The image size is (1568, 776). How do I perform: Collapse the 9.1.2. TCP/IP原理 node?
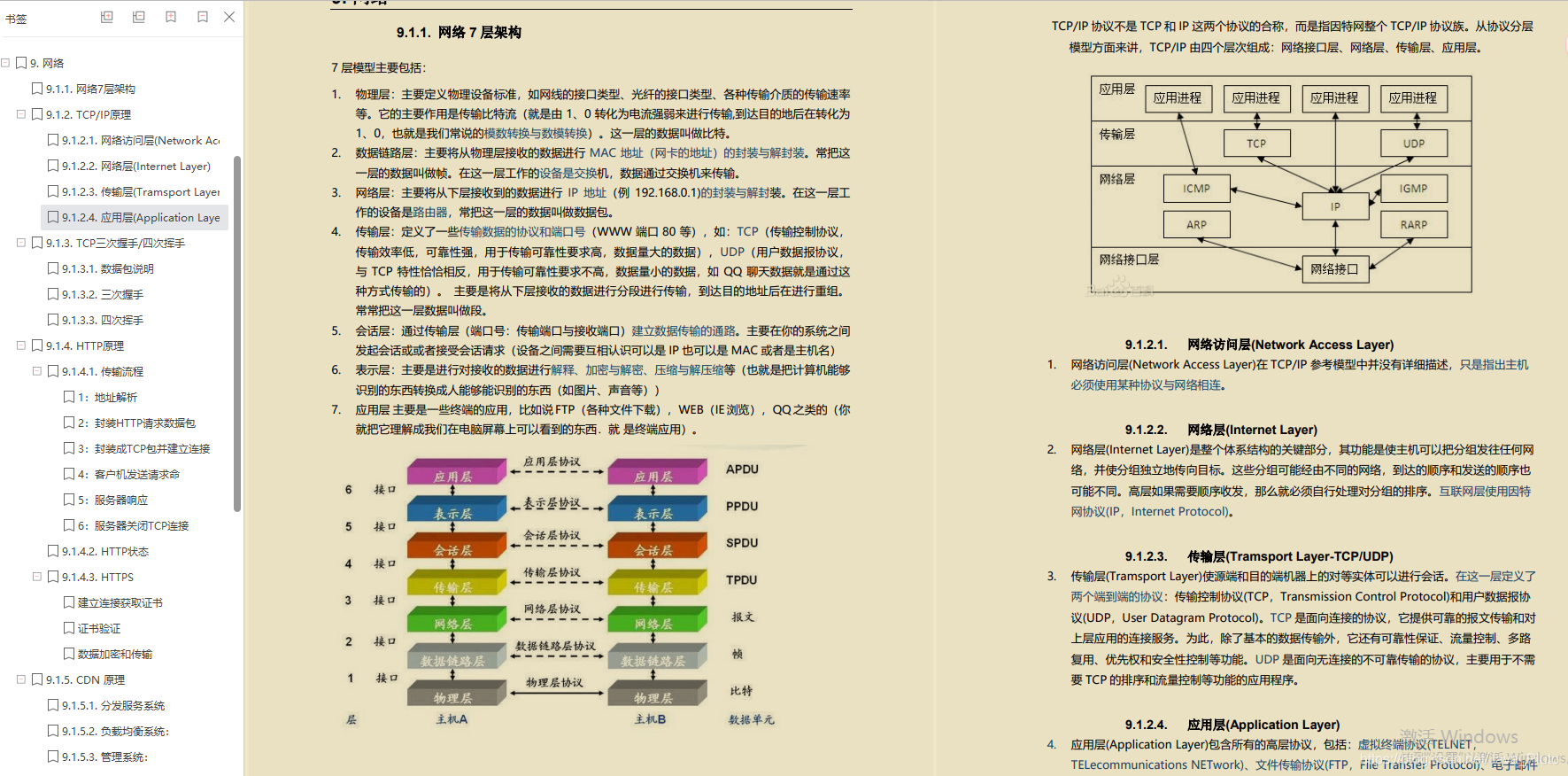(21, 114)
